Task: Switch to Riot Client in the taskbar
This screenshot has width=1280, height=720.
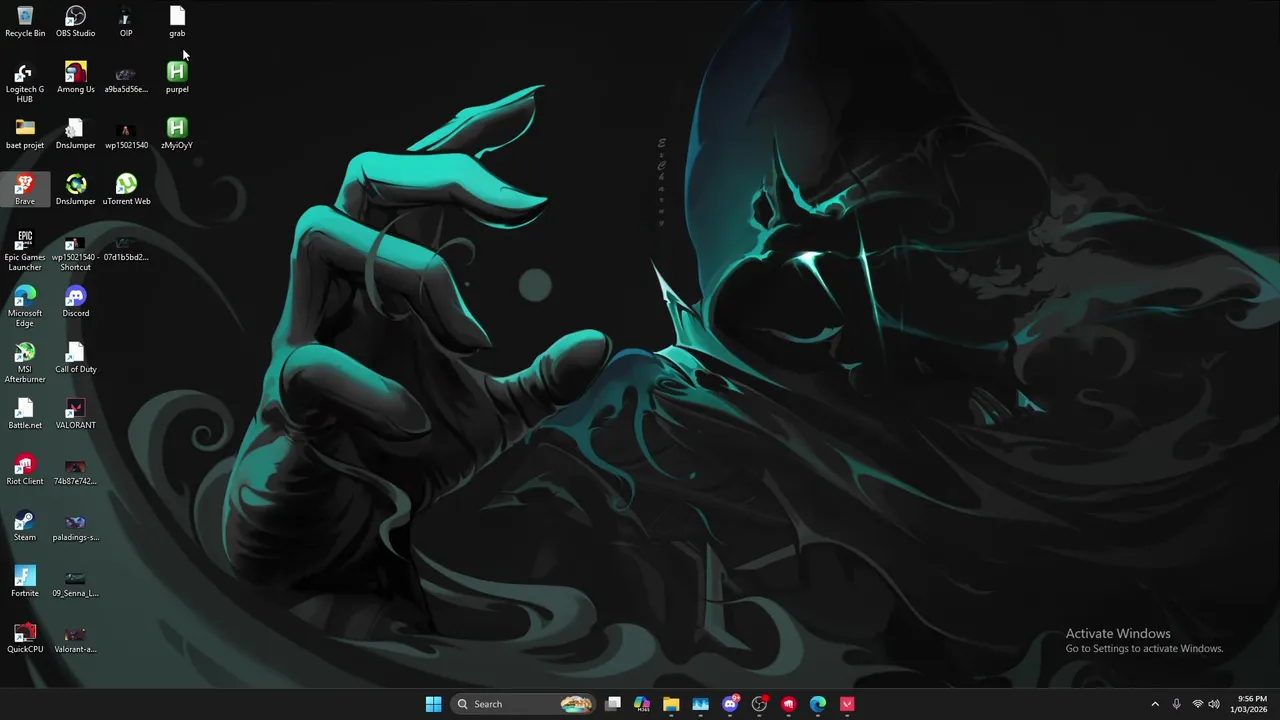Action: point(789,704)
